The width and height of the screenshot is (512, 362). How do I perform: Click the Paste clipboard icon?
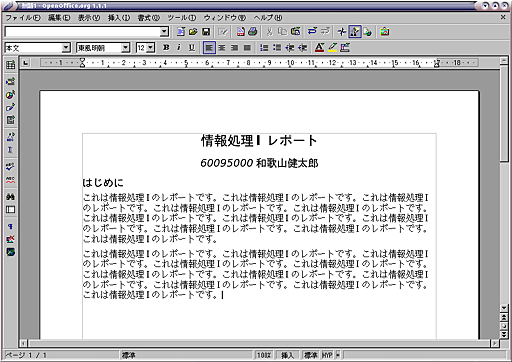[x=295, y=32]
